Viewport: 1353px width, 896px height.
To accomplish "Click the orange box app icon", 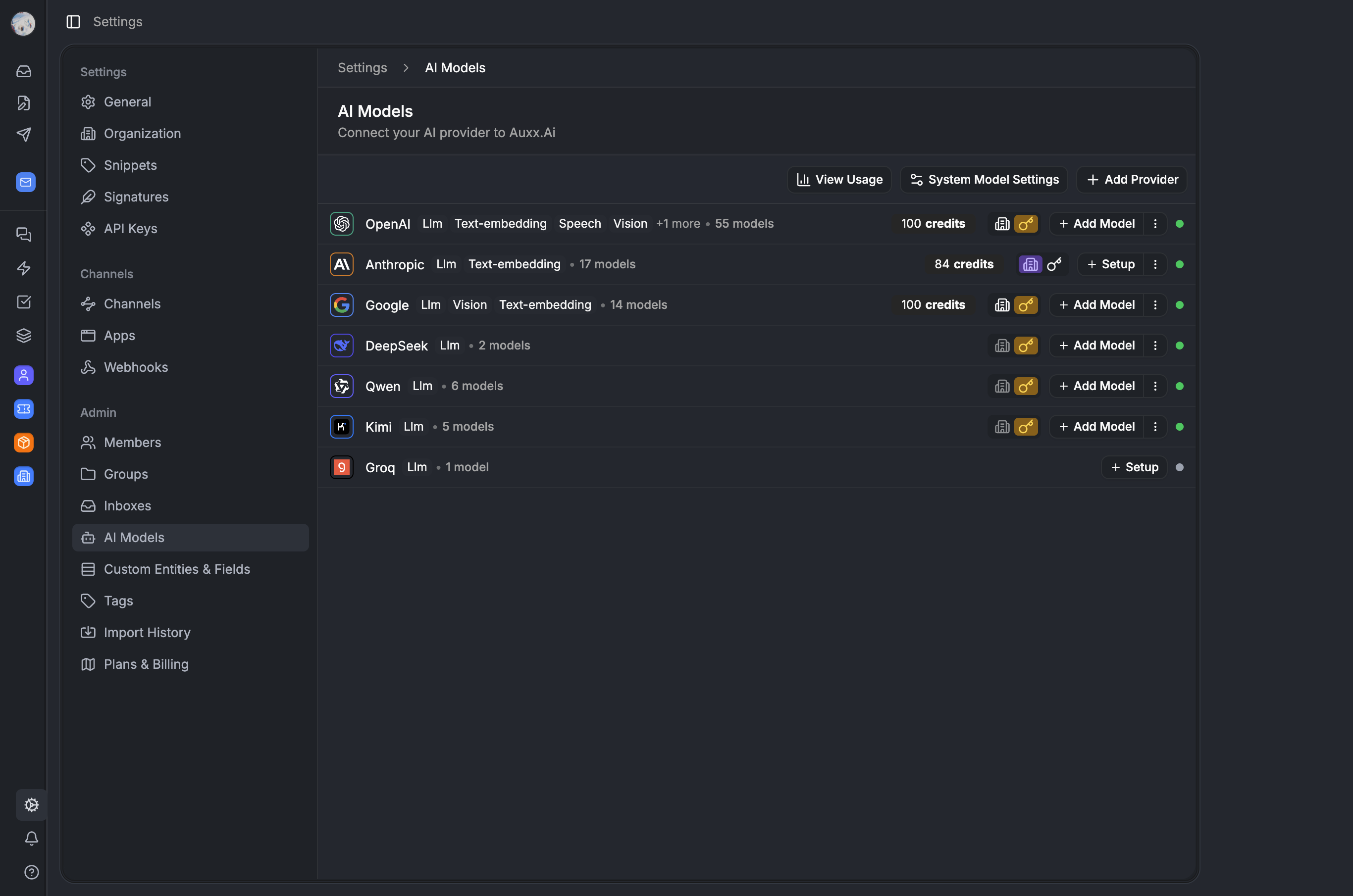I will click(23, 442).
